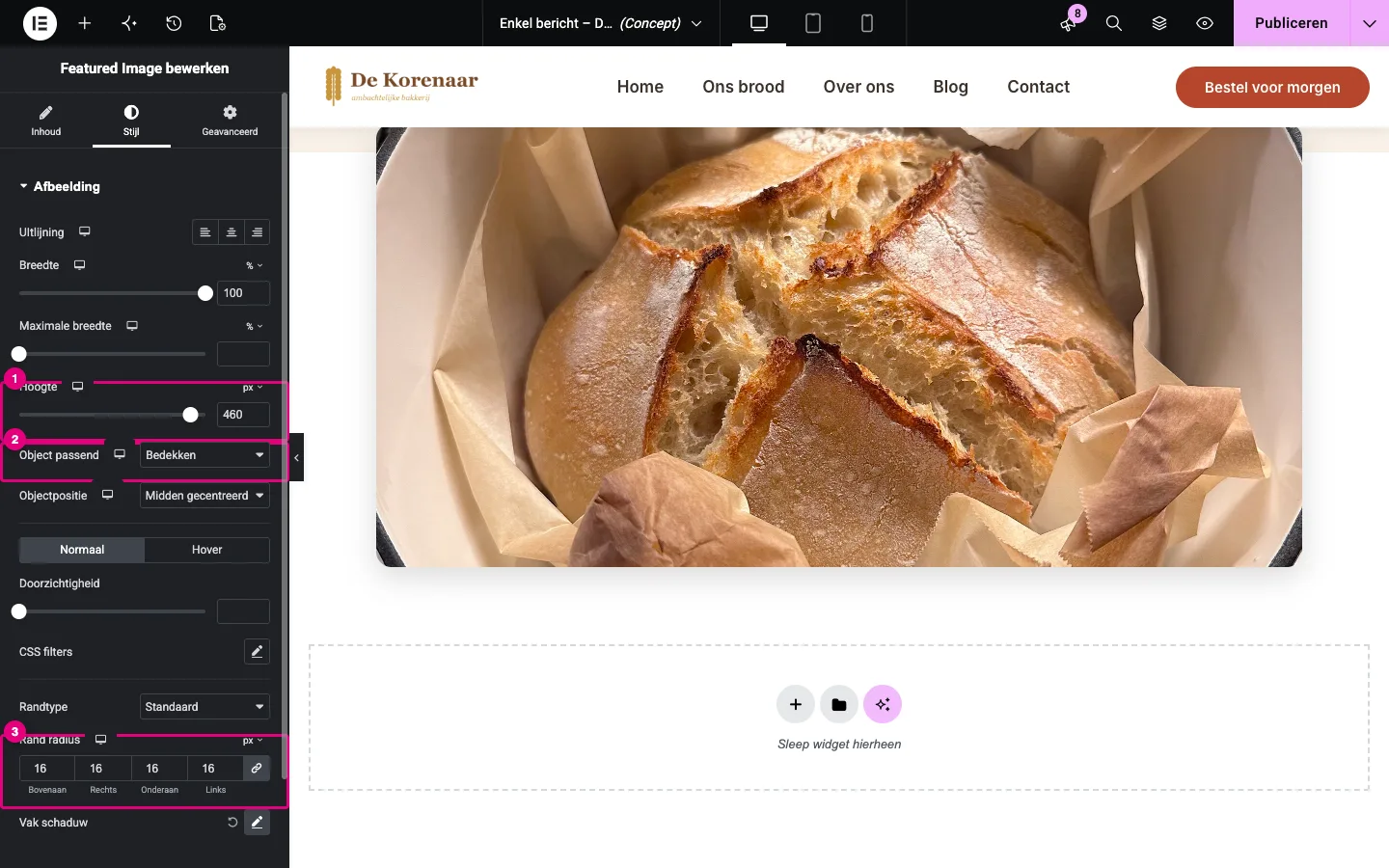Collapse the Afbeelding section
The height and width of the screenshot is (868, 1389).
(x=60, y=186)
